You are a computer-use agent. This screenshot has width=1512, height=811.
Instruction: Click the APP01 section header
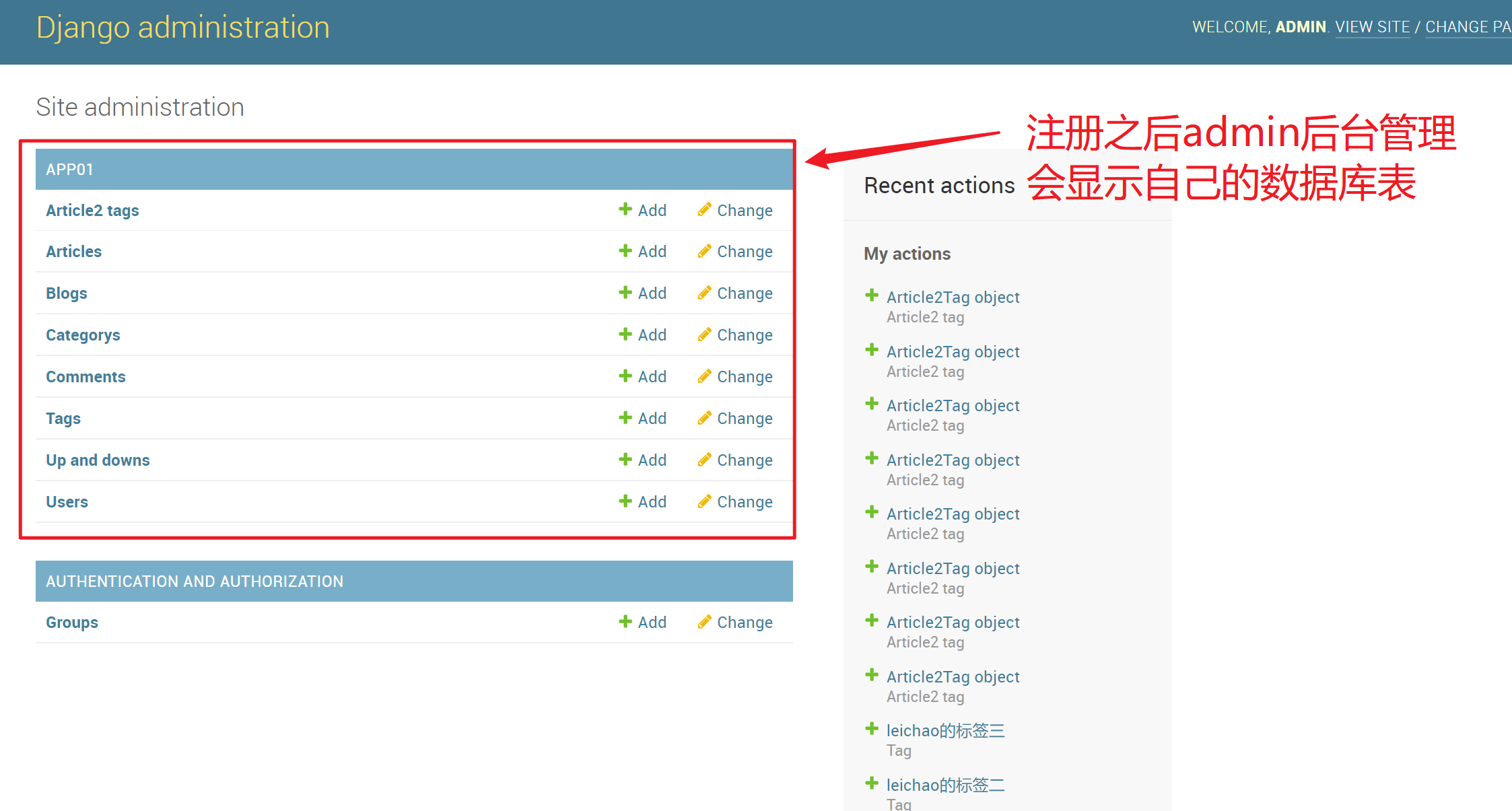click(x=69, y=170)
